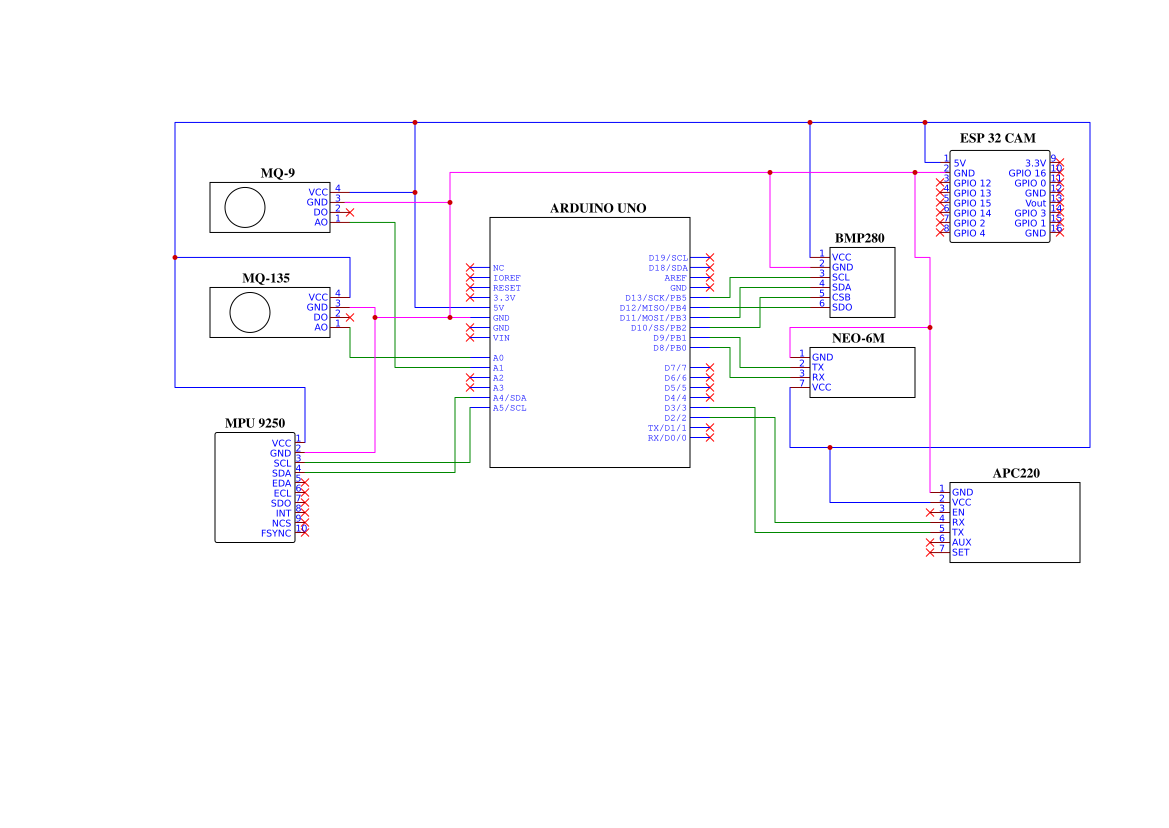Click the D3/3 pin label

coord(675,408)
